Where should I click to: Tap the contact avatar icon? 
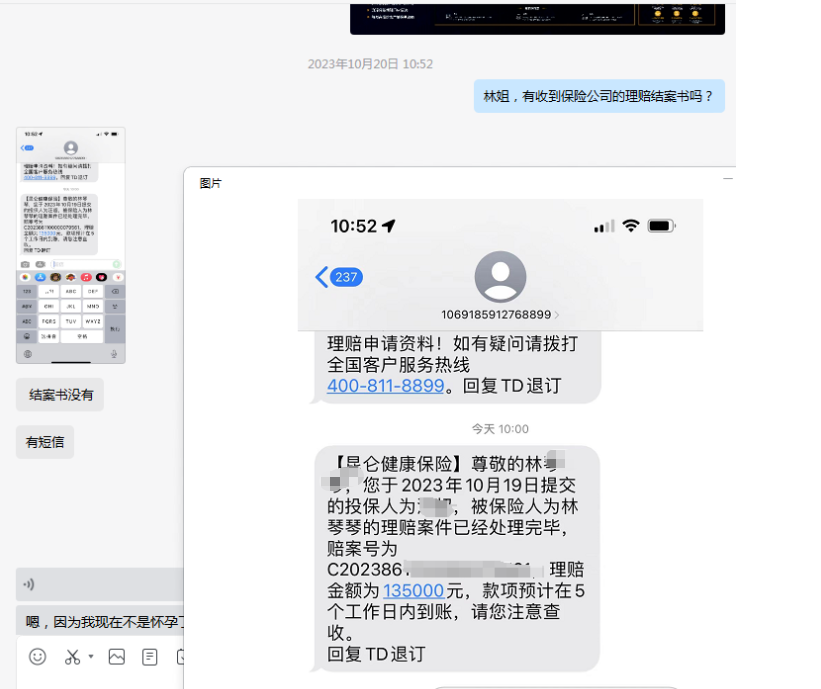(x=501, y=276)
